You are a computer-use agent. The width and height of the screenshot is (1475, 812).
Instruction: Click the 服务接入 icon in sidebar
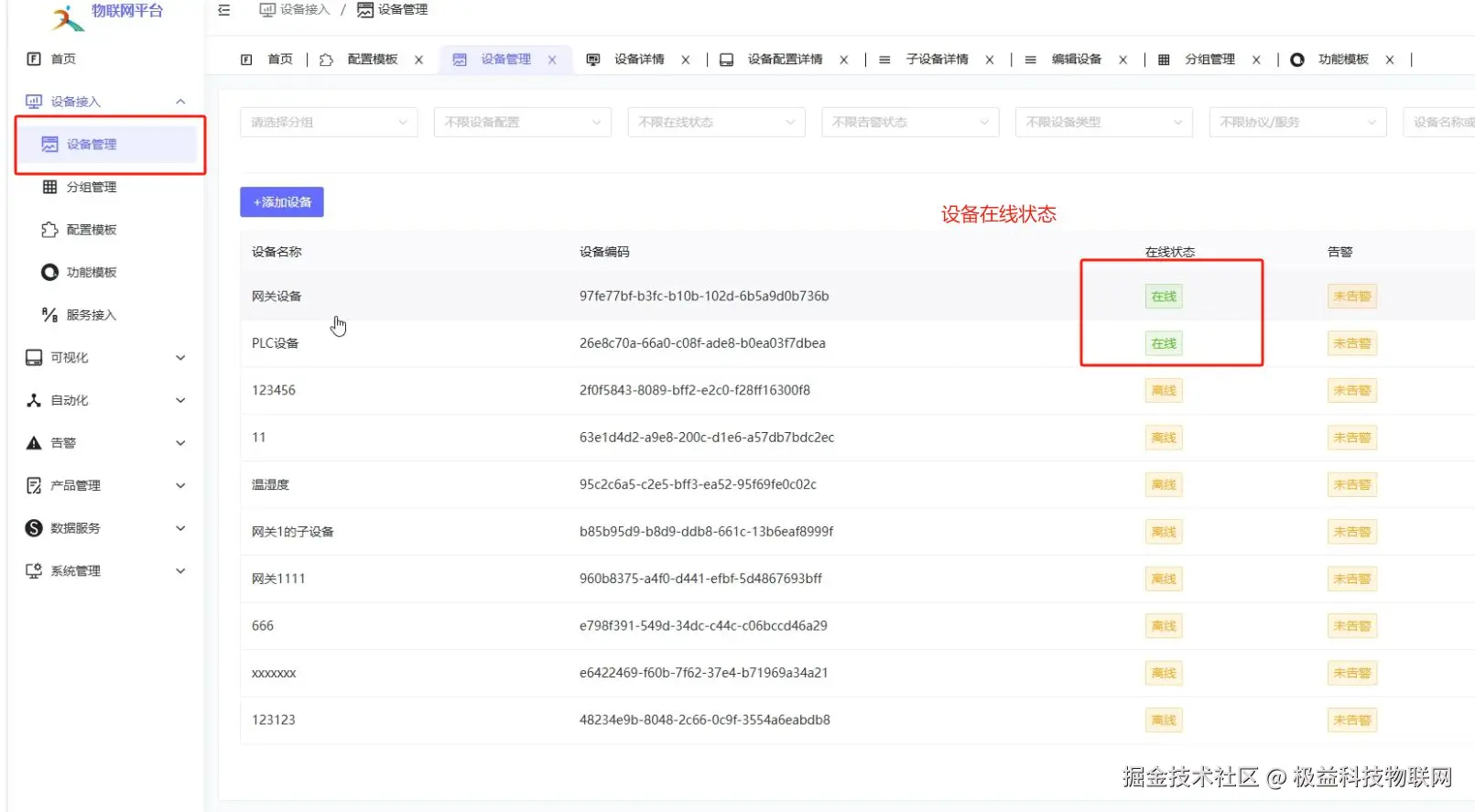pos(50,315)
